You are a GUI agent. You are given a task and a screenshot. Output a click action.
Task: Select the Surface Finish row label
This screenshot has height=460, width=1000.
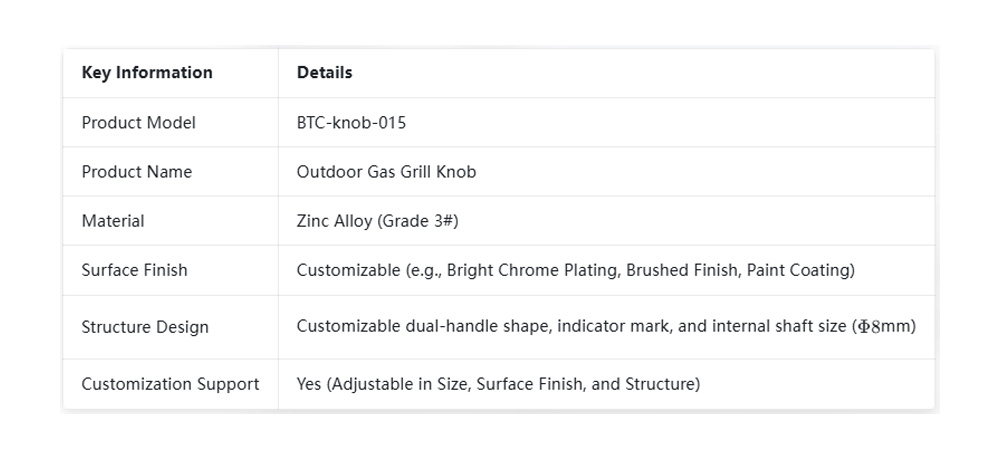[x=134, y=270]
